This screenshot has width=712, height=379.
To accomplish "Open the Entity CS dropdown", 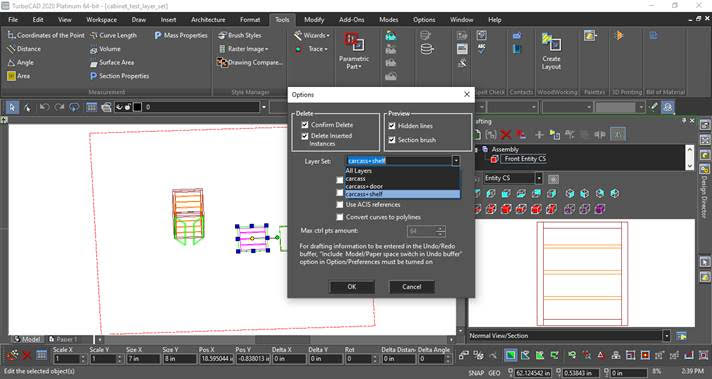I will [x=539, y=178].
